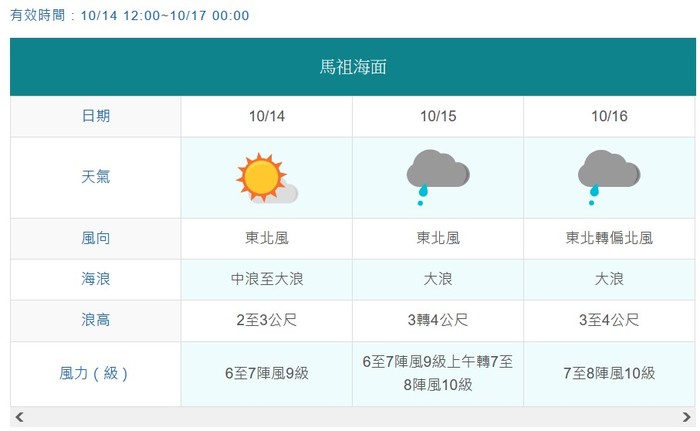This screenshot has height=431, width=700.
Task: Click the sunny weather icon for 10/14
Action: [267, 178]
